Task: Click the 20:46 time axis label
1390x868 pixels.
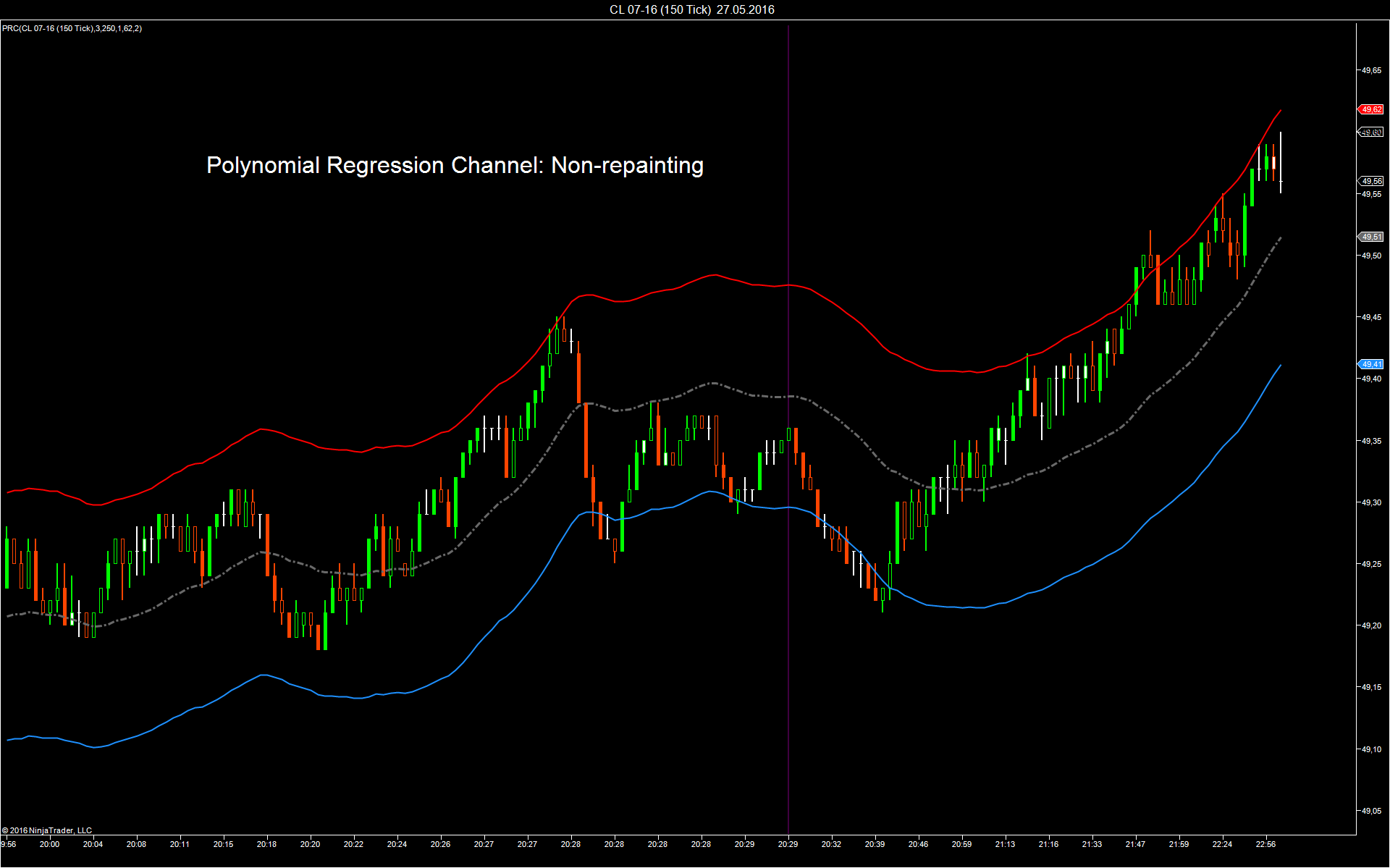Action: [918, 844]
